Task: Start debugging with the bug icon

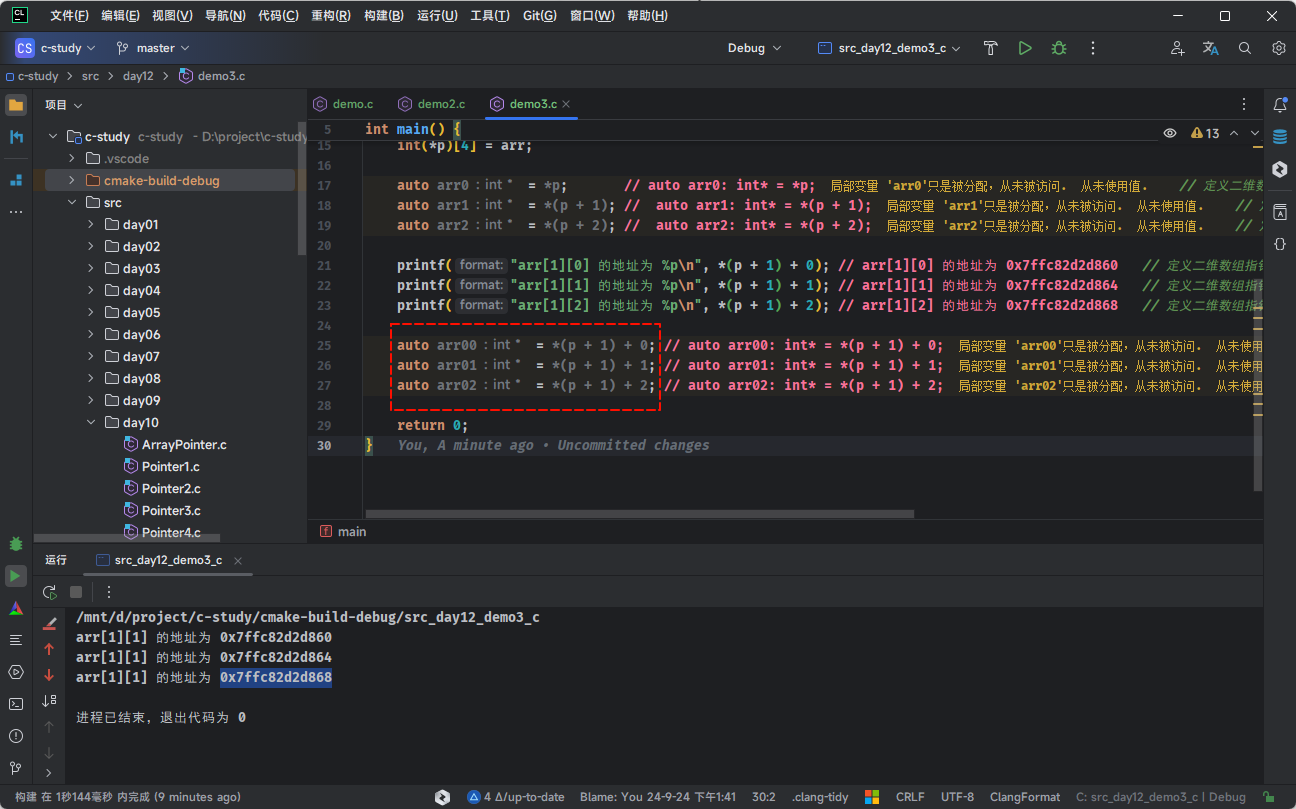Action: click(x=1059, y=48)
